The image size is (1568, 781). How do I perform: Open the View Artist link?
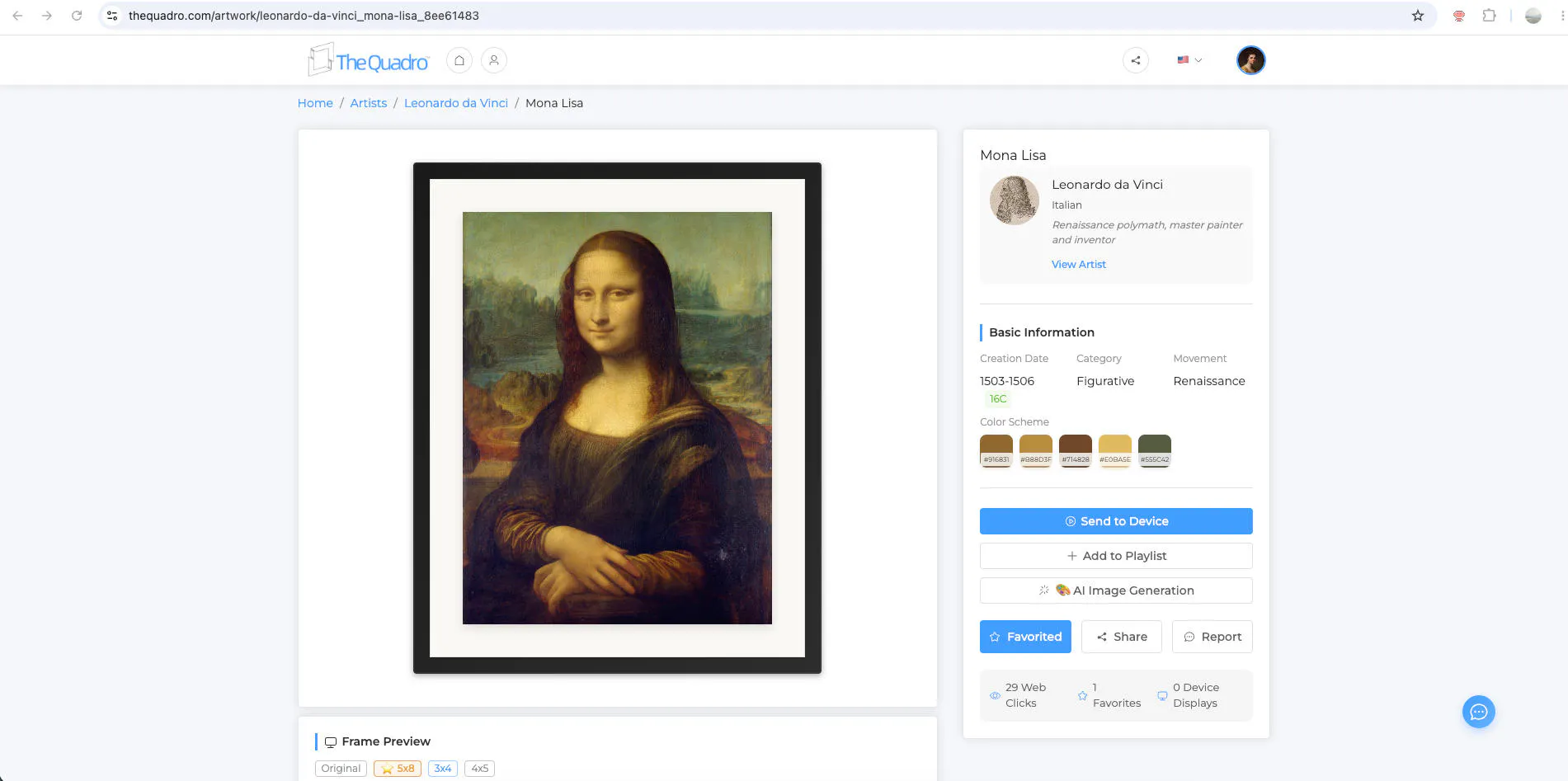click(1079, 264)
